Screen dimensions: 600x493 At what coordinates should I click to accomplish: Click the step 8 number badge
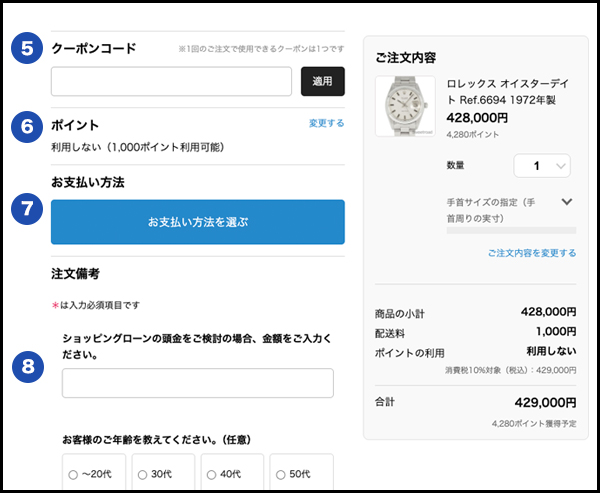[25, 366]
